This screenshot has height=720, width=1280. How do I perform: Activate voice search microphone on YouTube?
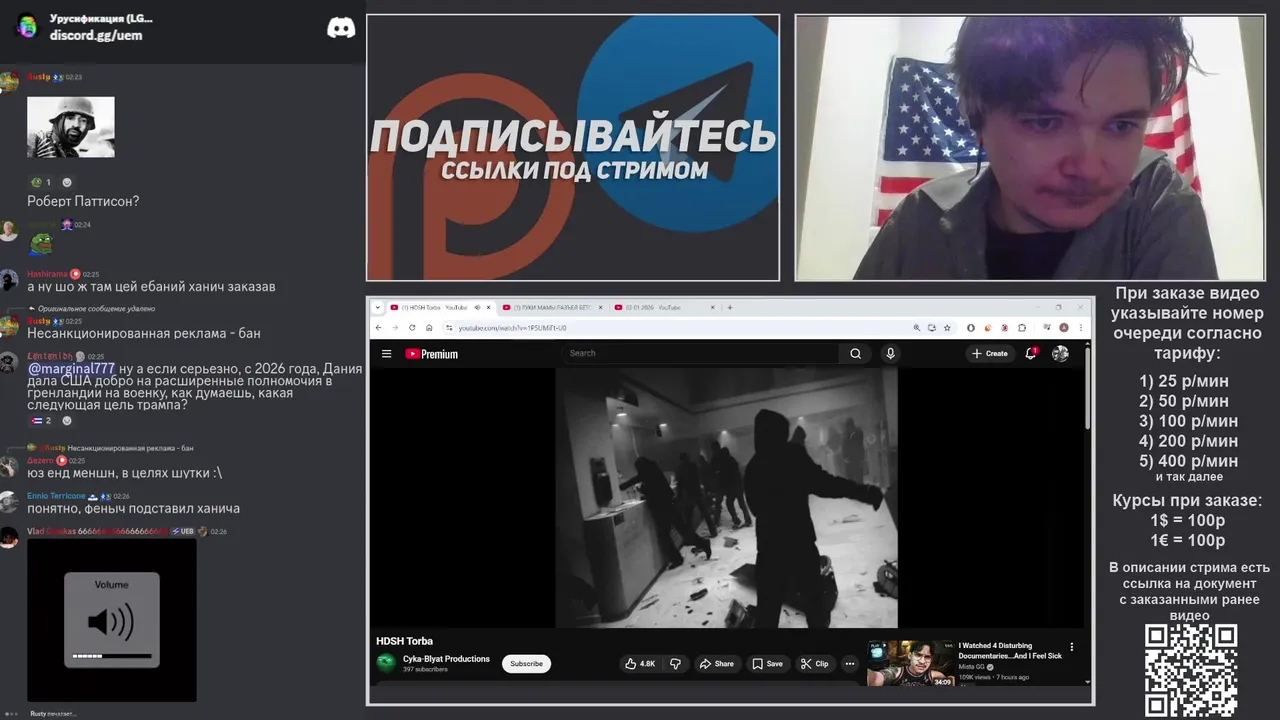[x=890, y=353]
